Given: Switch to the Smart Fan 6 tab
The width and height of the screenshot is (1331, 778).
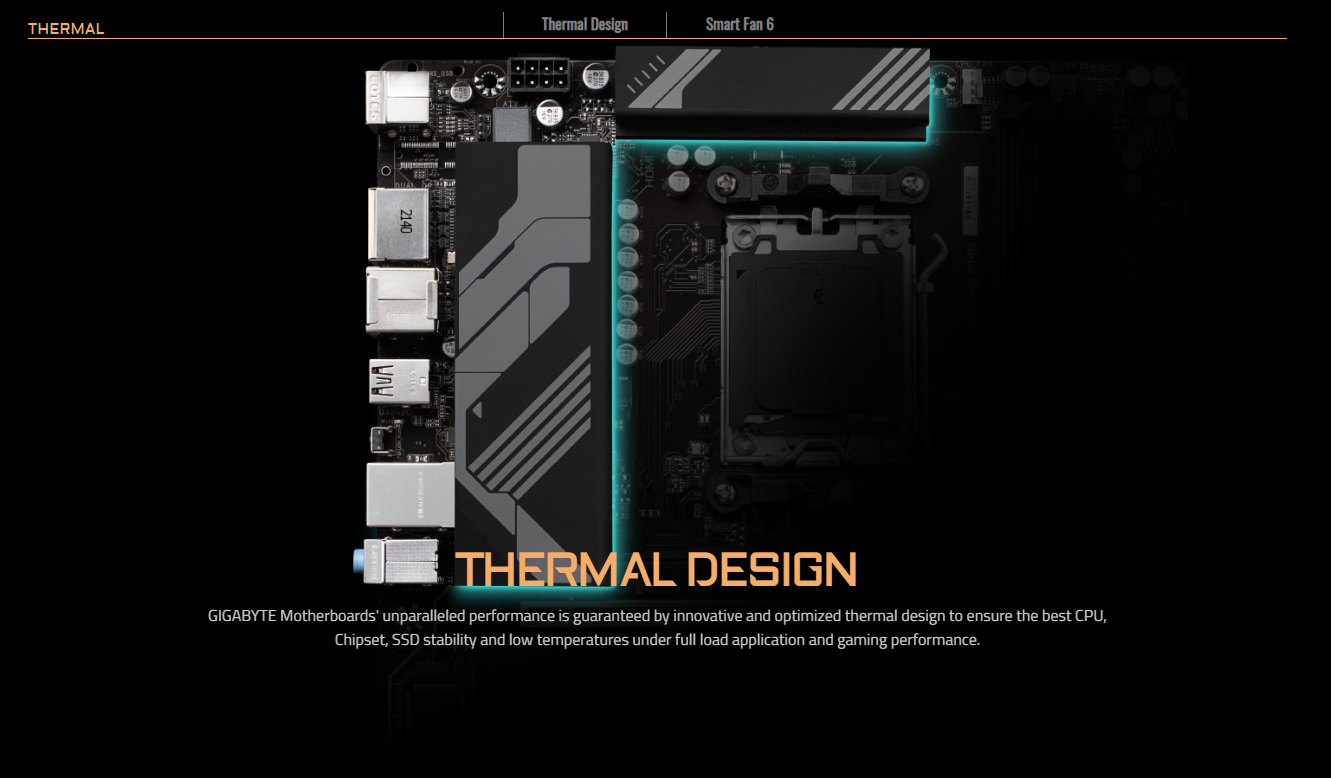Looking at the screenshot, I should click(739, 24).
